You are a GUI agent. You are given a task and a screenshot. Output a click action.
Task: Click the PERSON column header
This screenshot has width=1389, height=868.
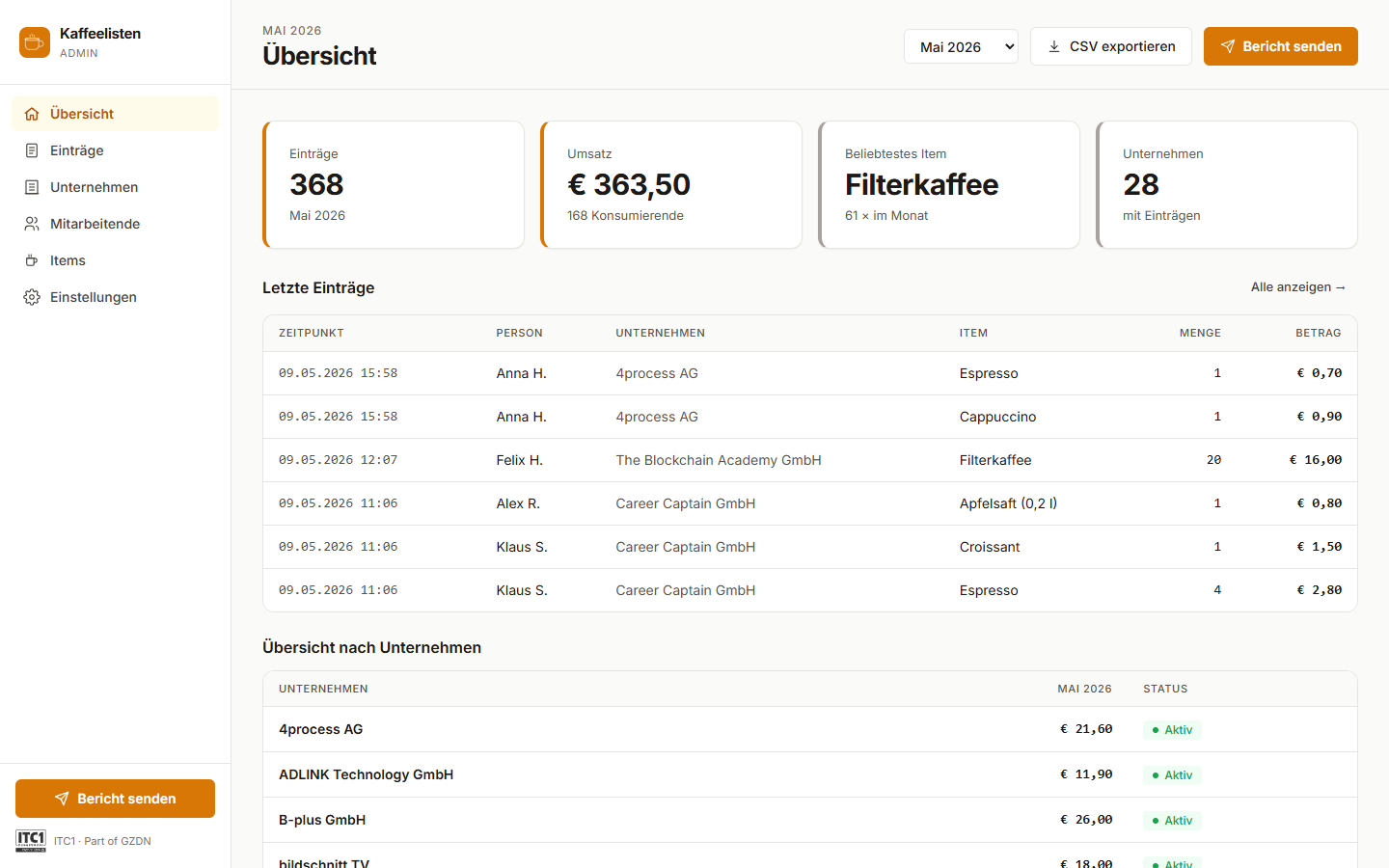tap(519, 333)
